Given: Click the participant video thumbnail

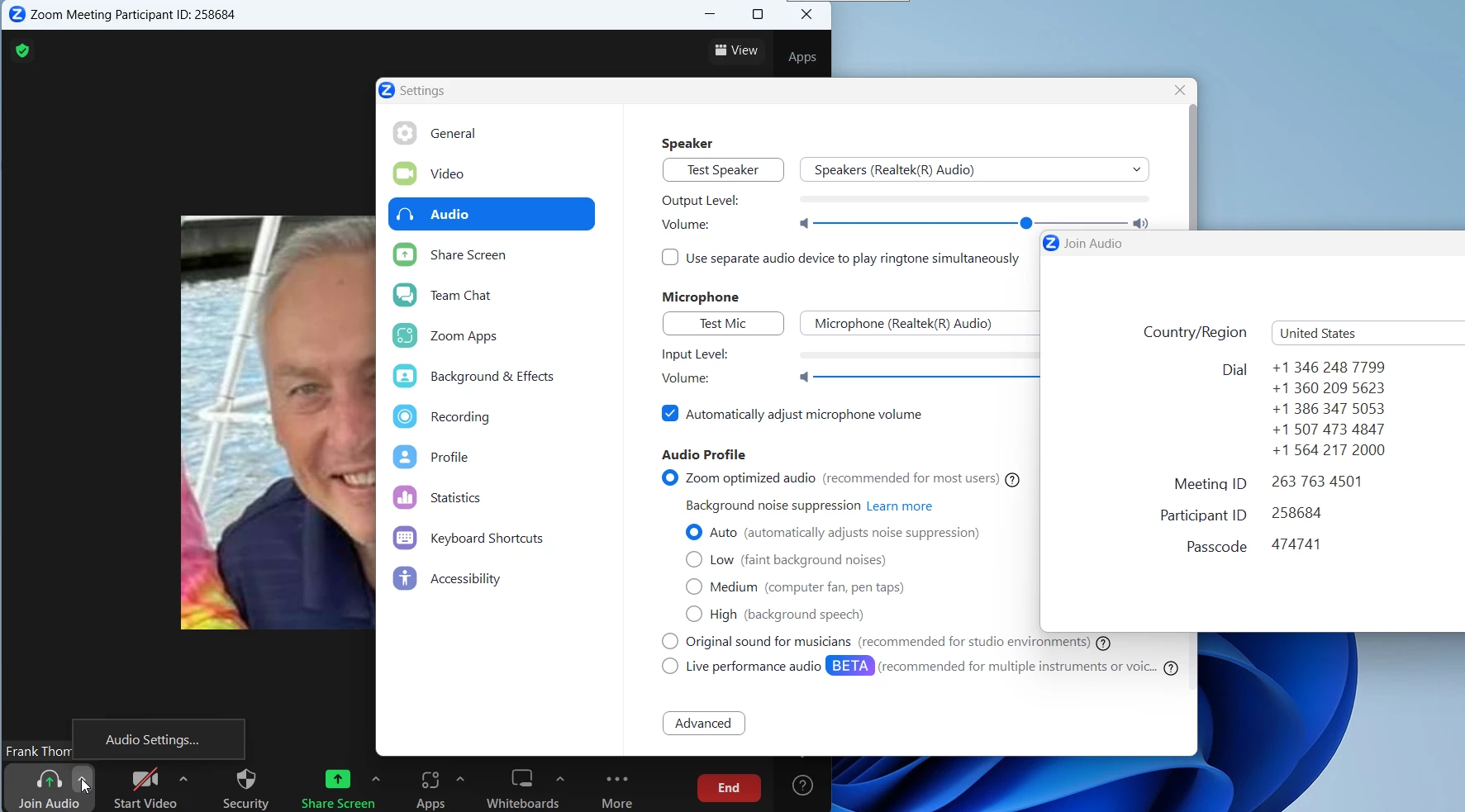Looking at the screenshot, I should (278, 423).
